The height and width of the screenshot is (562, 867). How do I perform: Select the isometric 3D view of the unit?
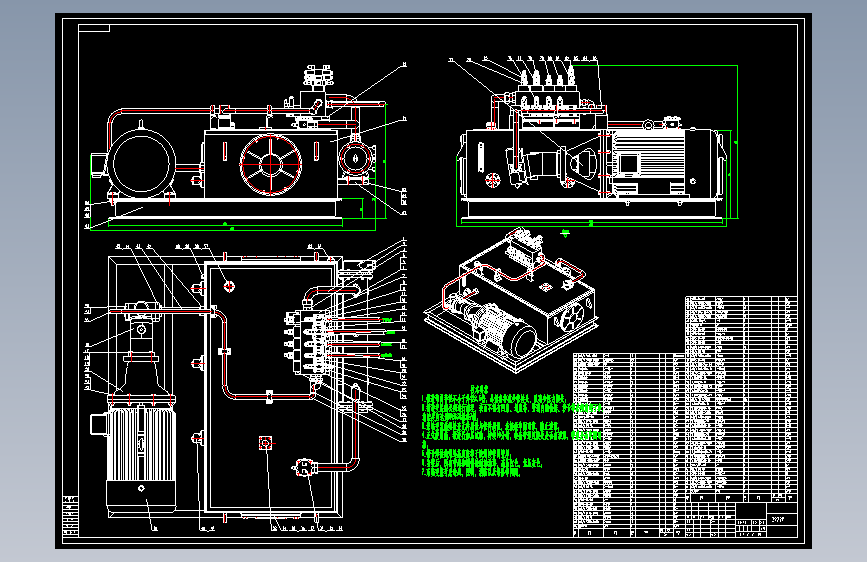tap(511, 301)
